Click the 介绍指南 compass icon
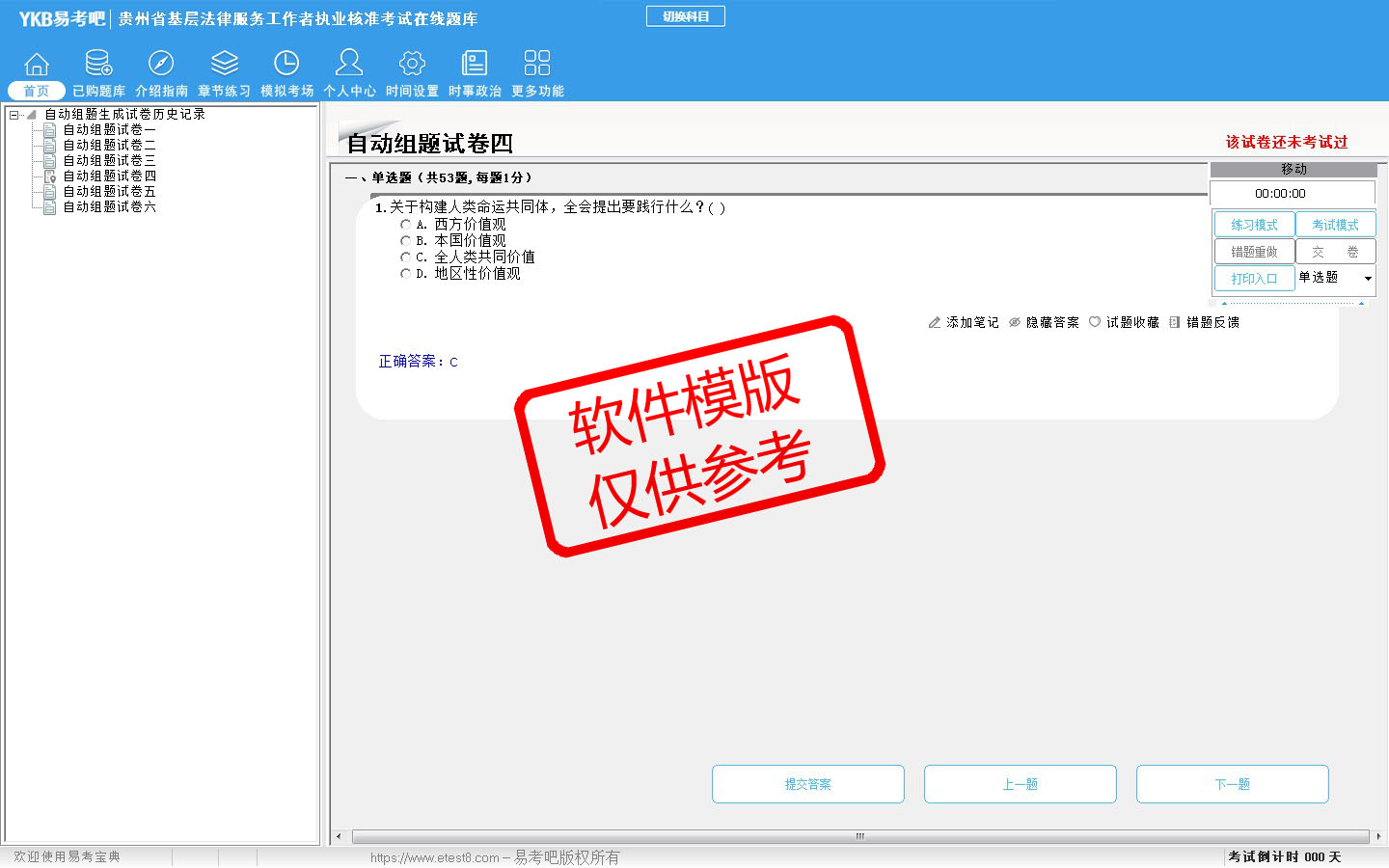Image resolution: width=1389 pixels, height=868 pixels. pos(161,65)
